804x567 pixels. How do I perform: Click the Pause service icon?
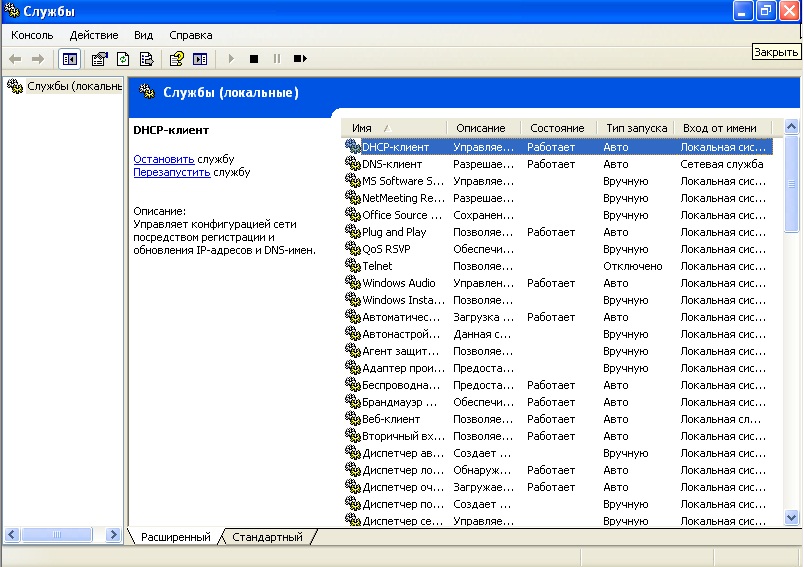point(277,59)
